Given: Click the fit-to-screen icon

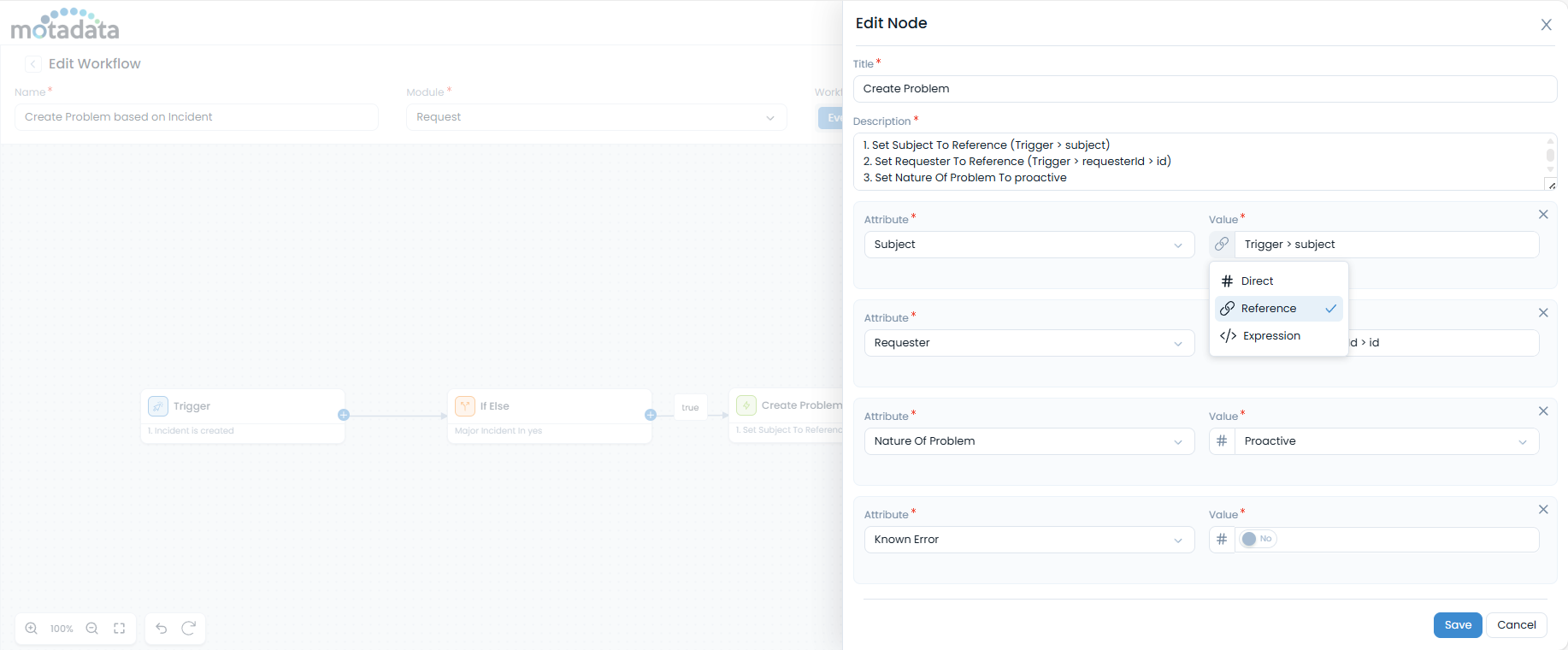Looking at the screenshot, I should [120, 629].
